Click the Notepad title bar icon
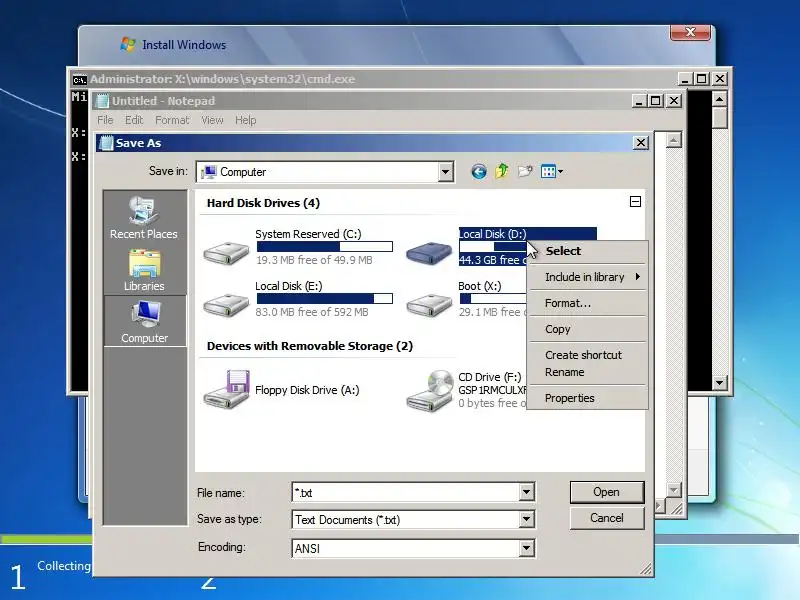800x600 pixels. pos(103,101)
